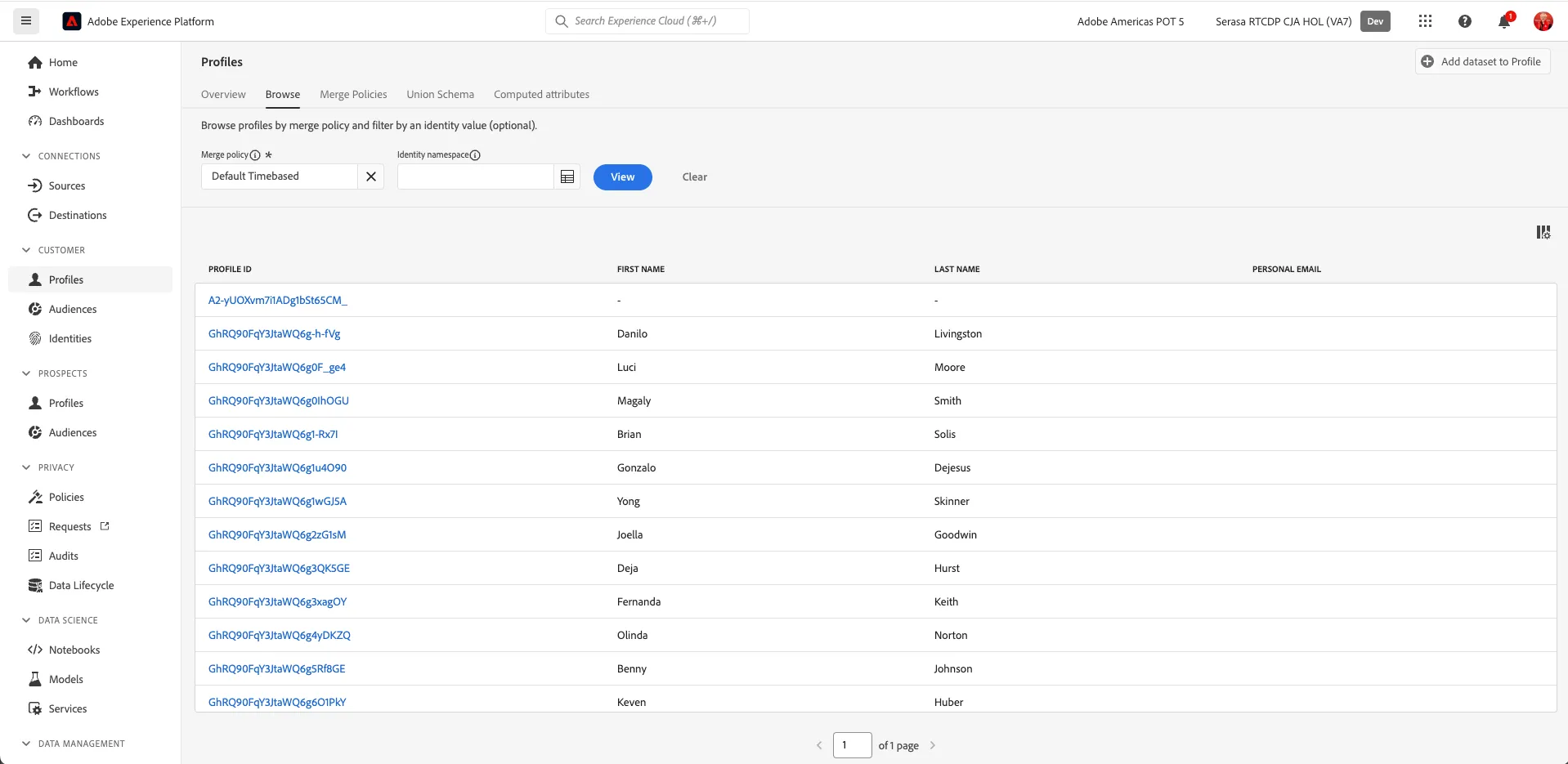1568x764 pixels.
Task: Click the blue View button
Action: (x=623, y=177)
